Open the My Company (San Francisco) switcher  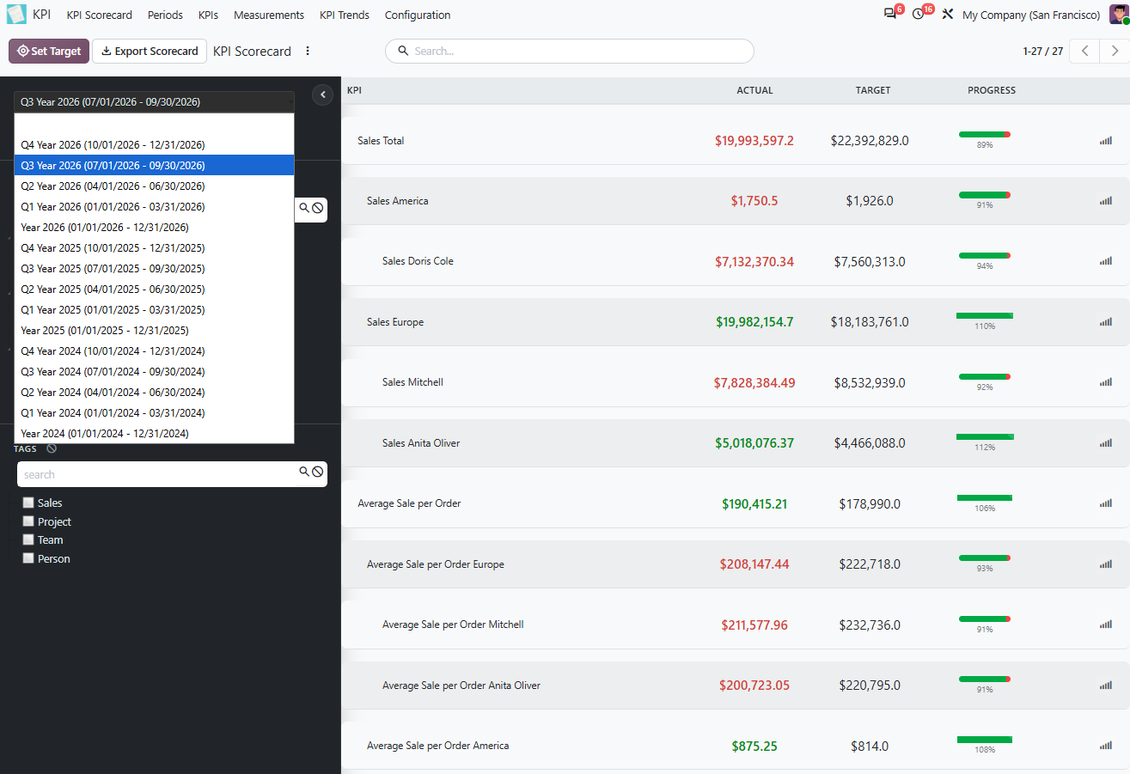(1031, 15)
